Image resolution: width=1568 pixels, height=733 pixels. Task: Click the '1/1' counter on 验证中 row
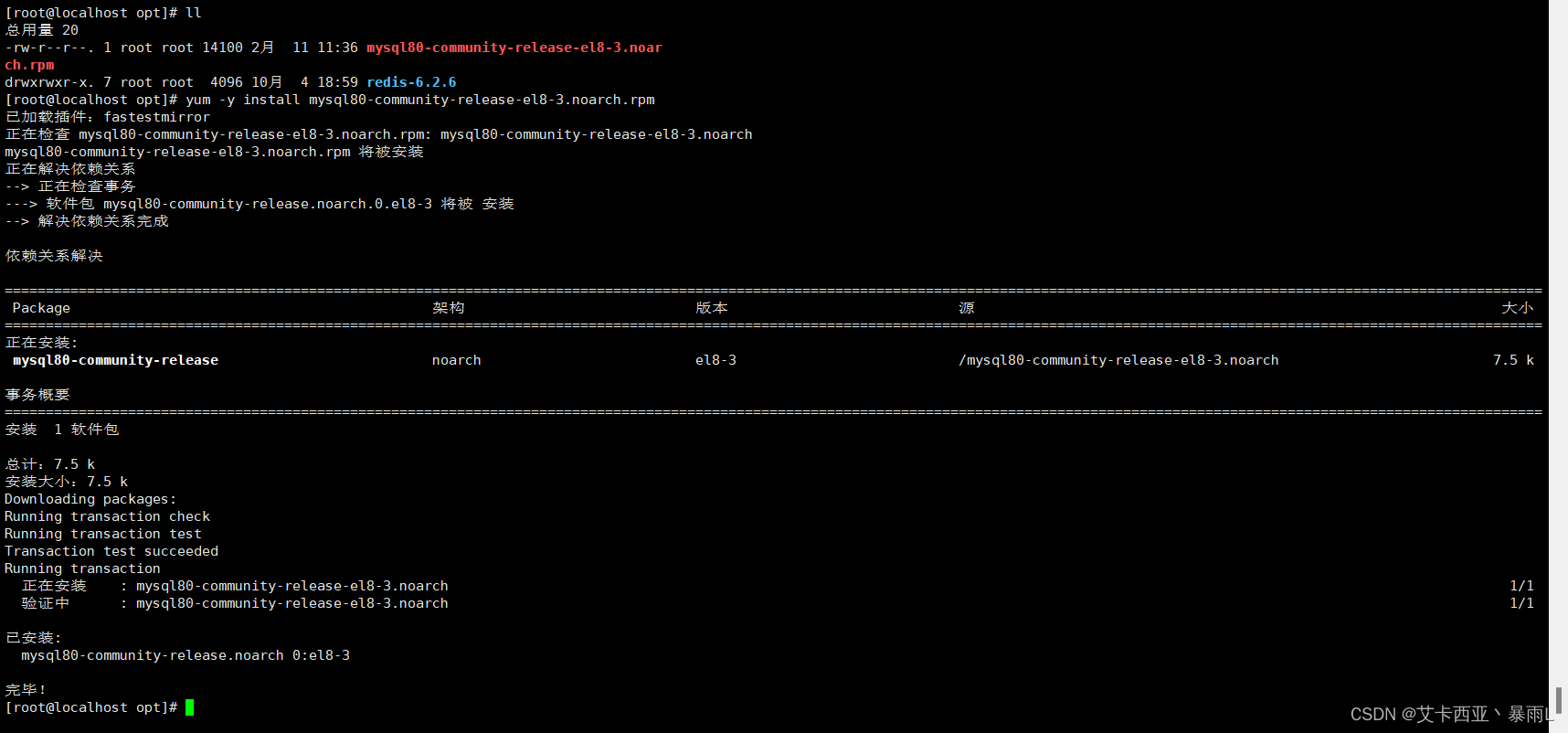pos(1521,603)
